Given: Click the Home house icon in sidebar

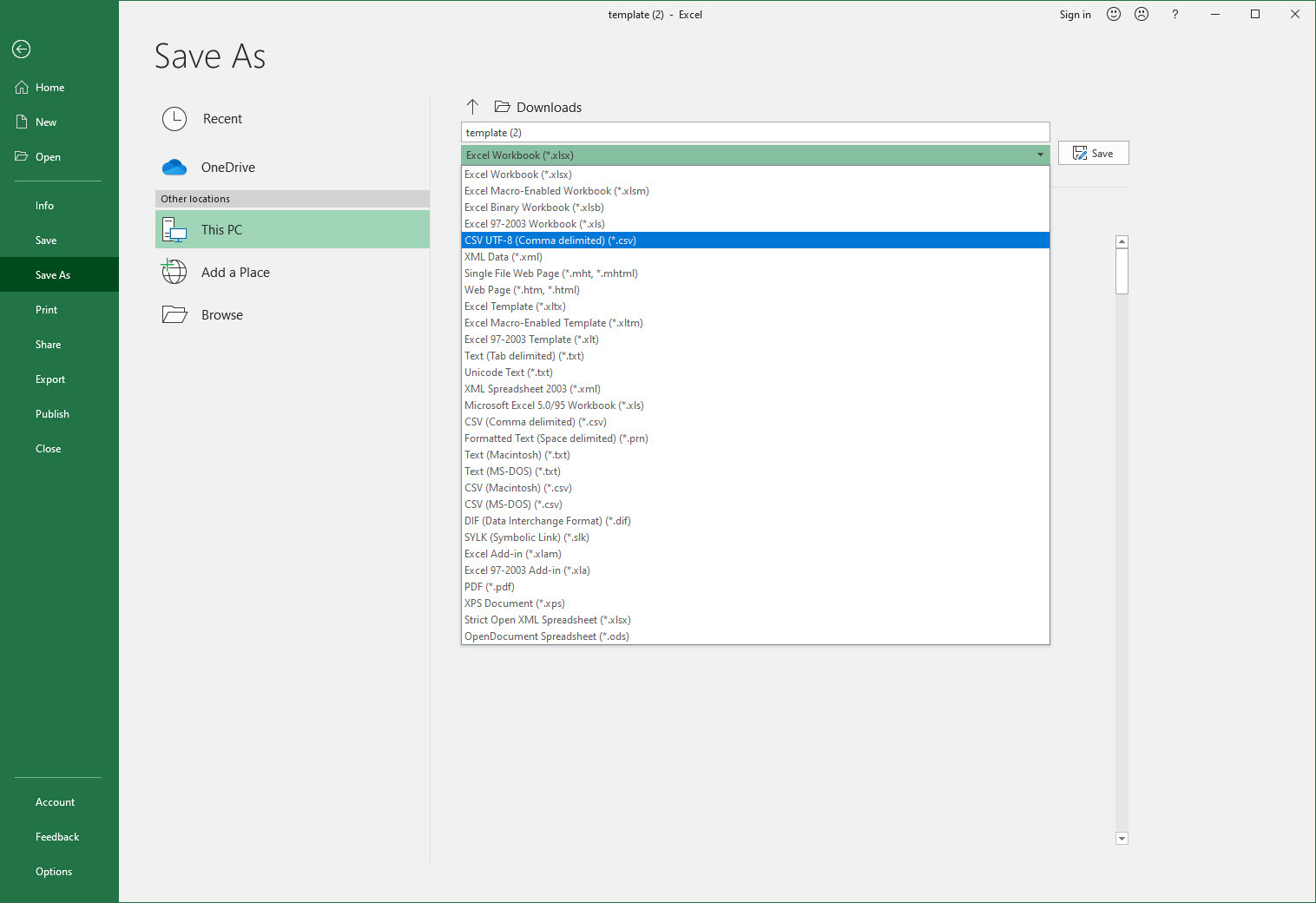Looking at the screenshot, I should click(22, 88).
